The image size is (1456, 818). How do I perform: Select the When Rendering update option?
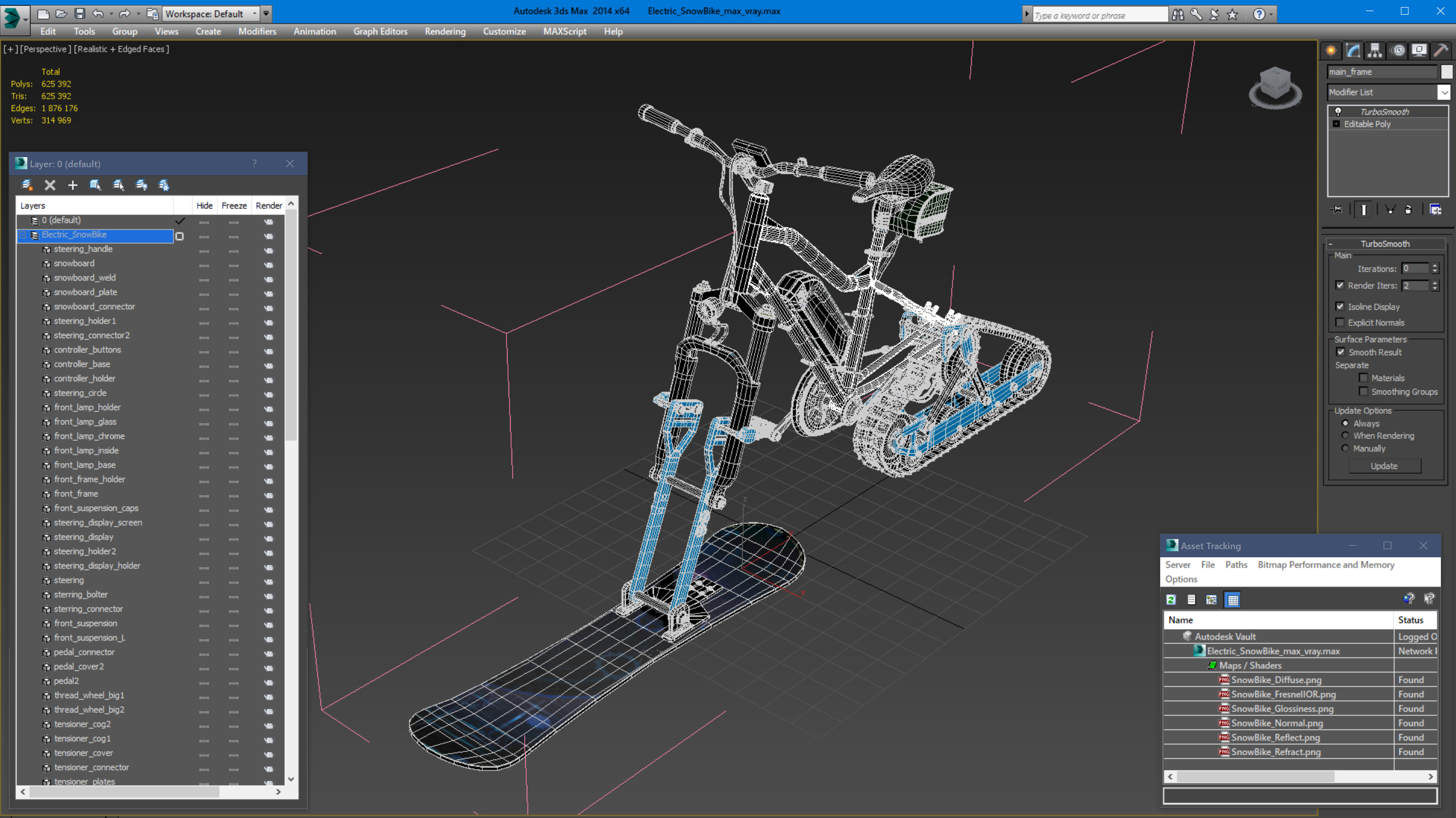(1345, 435)
